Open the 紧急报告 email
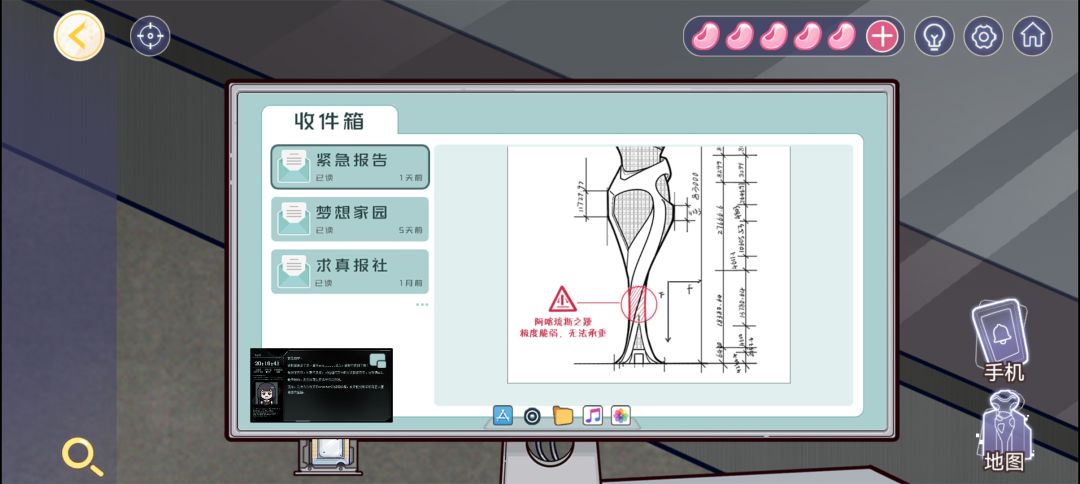Viewport: 1080px width, 484px height. (350, 167)
